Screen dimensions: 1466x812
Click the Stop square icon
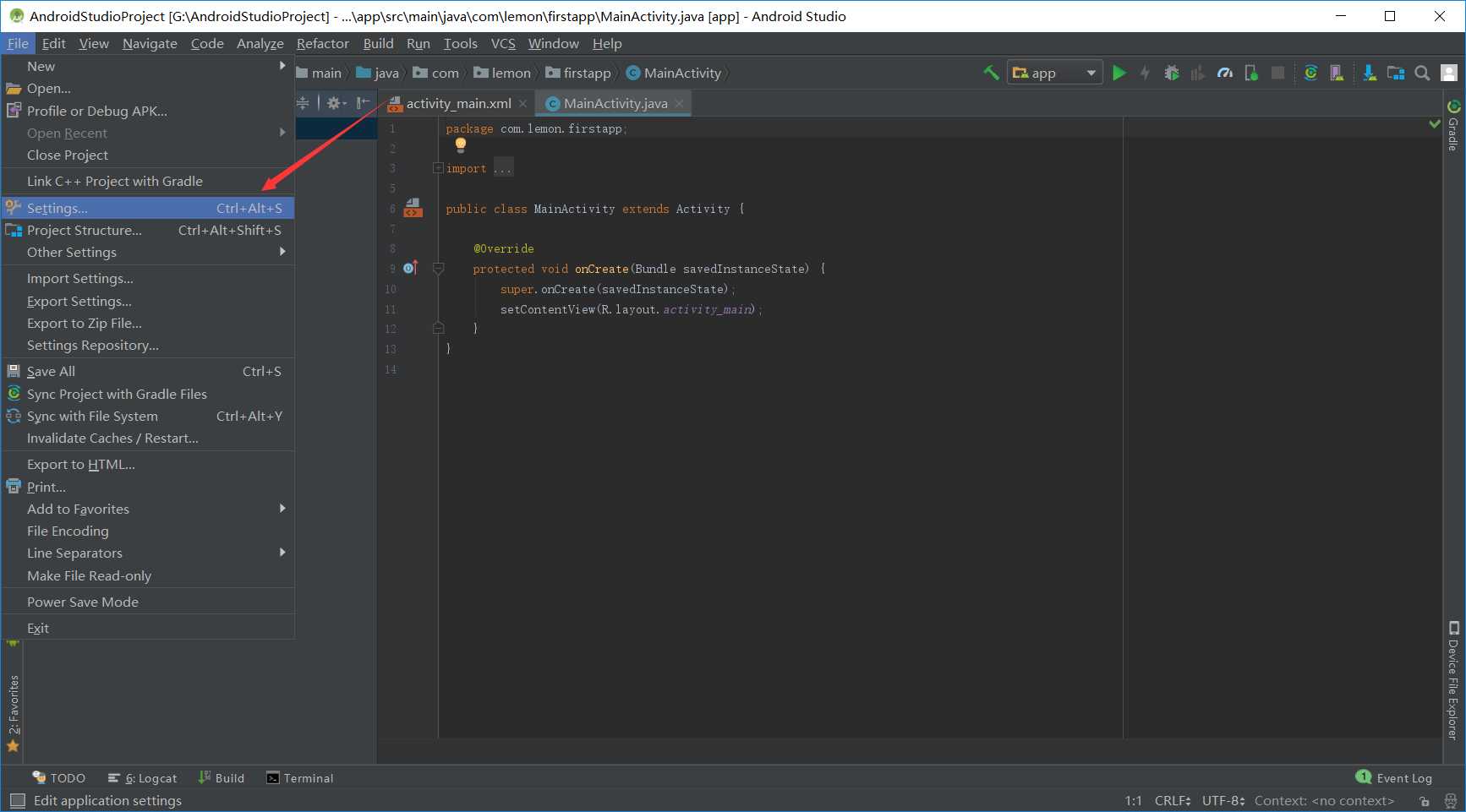coord(1278,73)
